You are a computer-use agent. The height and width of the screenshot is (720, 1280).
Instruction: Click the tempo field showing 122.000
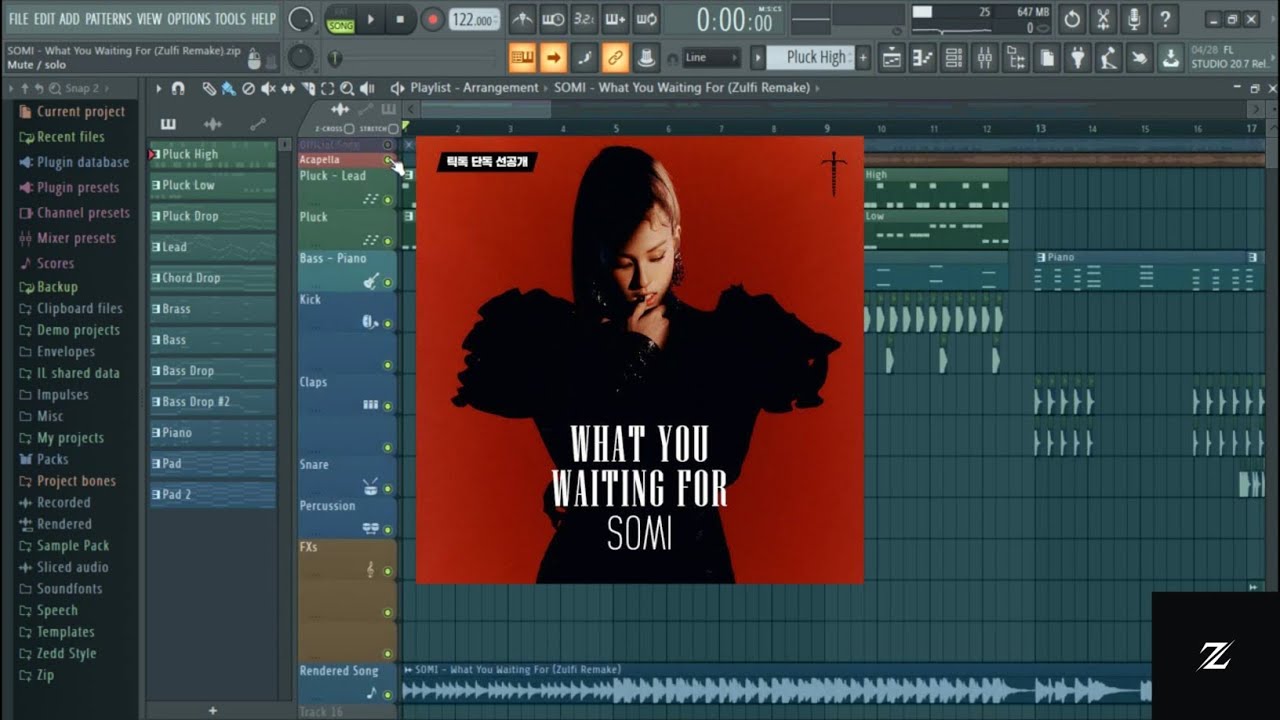[x=474, y=19]
